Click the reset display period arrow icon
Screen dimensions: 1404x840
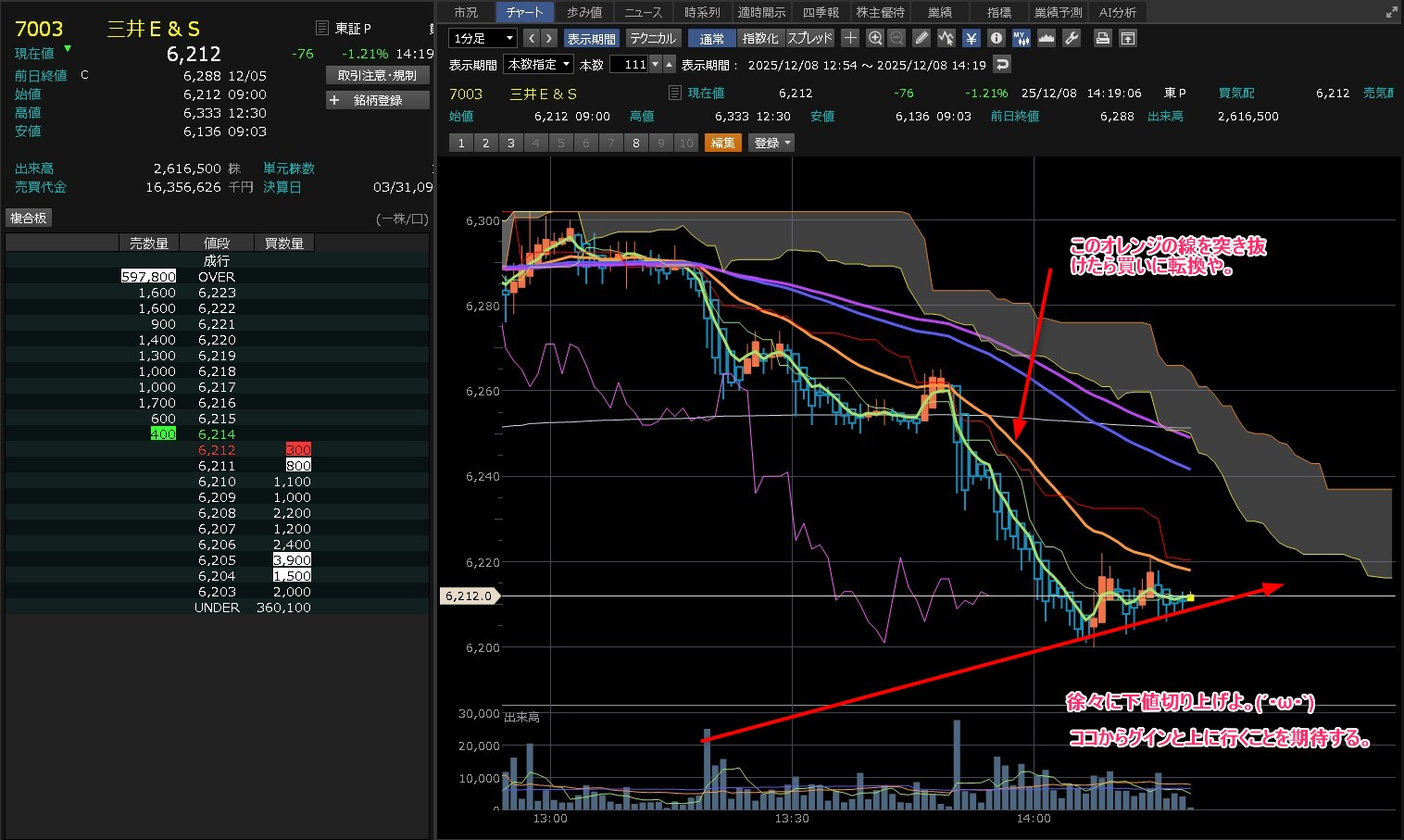[1001, 64]
